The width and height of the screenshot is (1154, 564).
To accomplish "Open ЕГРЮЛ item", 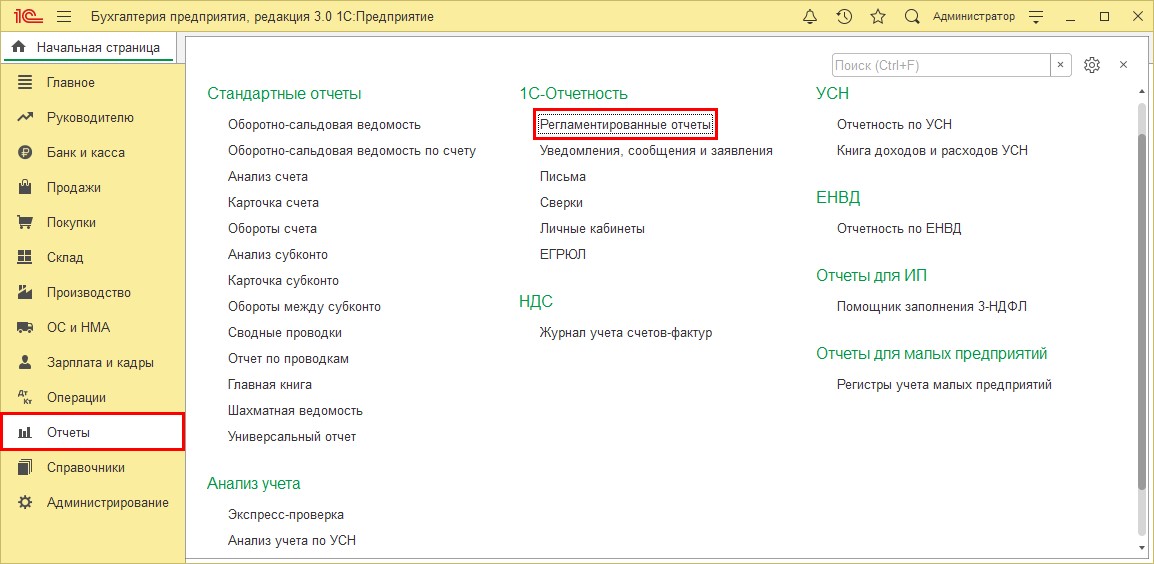I will pyautogui.click(x=563, y=255).
